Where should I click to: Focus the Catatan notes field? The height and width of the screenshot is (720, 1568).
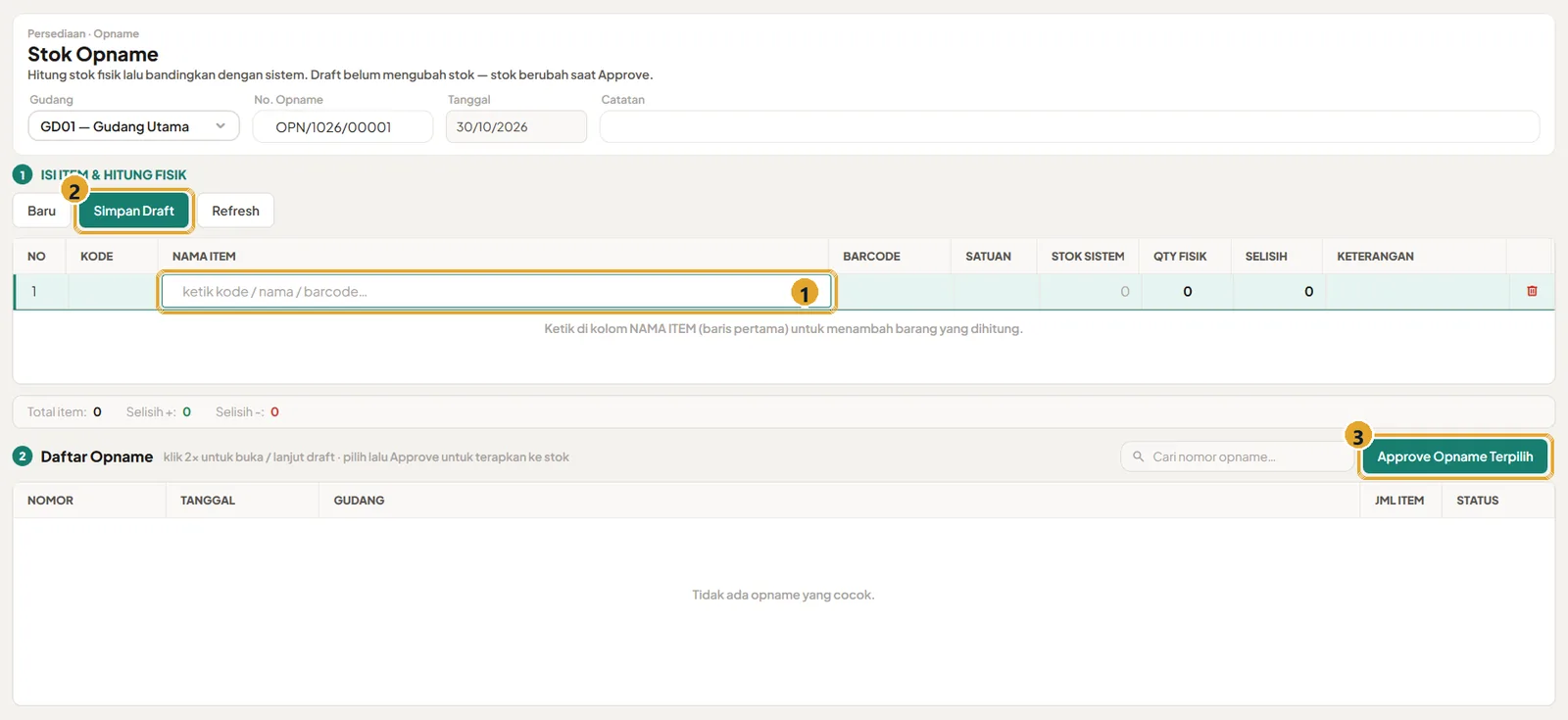tap(1069, 126)
